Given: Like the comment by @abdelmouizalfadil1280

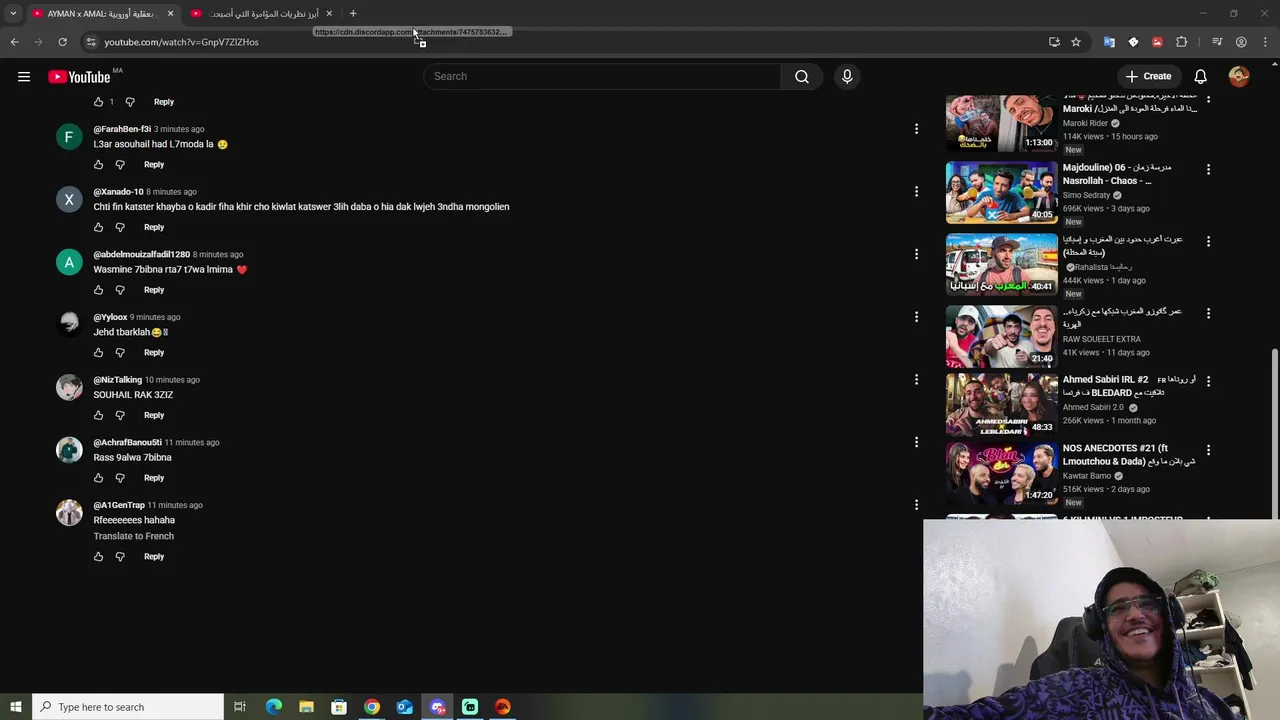Looking at the screenshot, I should pos(98,290).
